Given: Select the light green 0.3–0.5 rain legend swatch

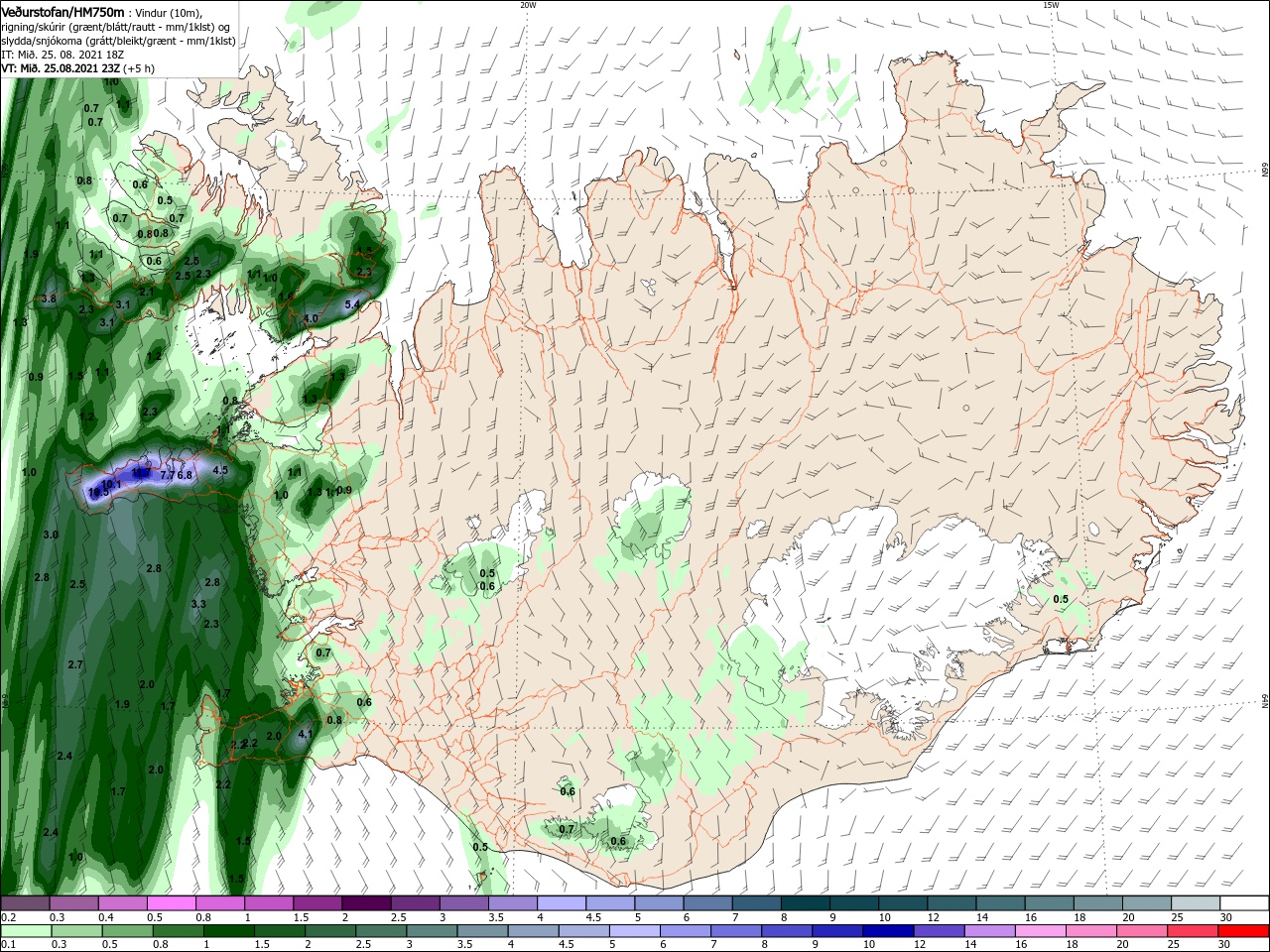Looking at the screenshot, I should [76, 931].
